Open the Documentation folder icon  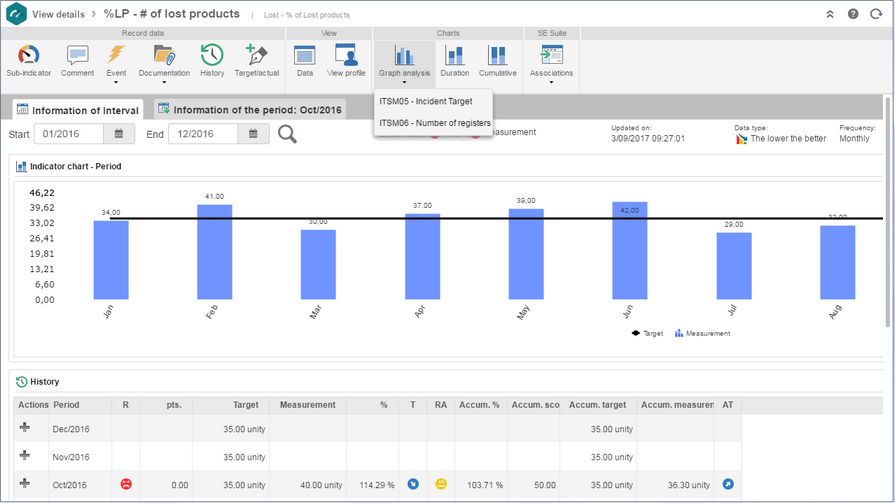[x=164, y=55]
